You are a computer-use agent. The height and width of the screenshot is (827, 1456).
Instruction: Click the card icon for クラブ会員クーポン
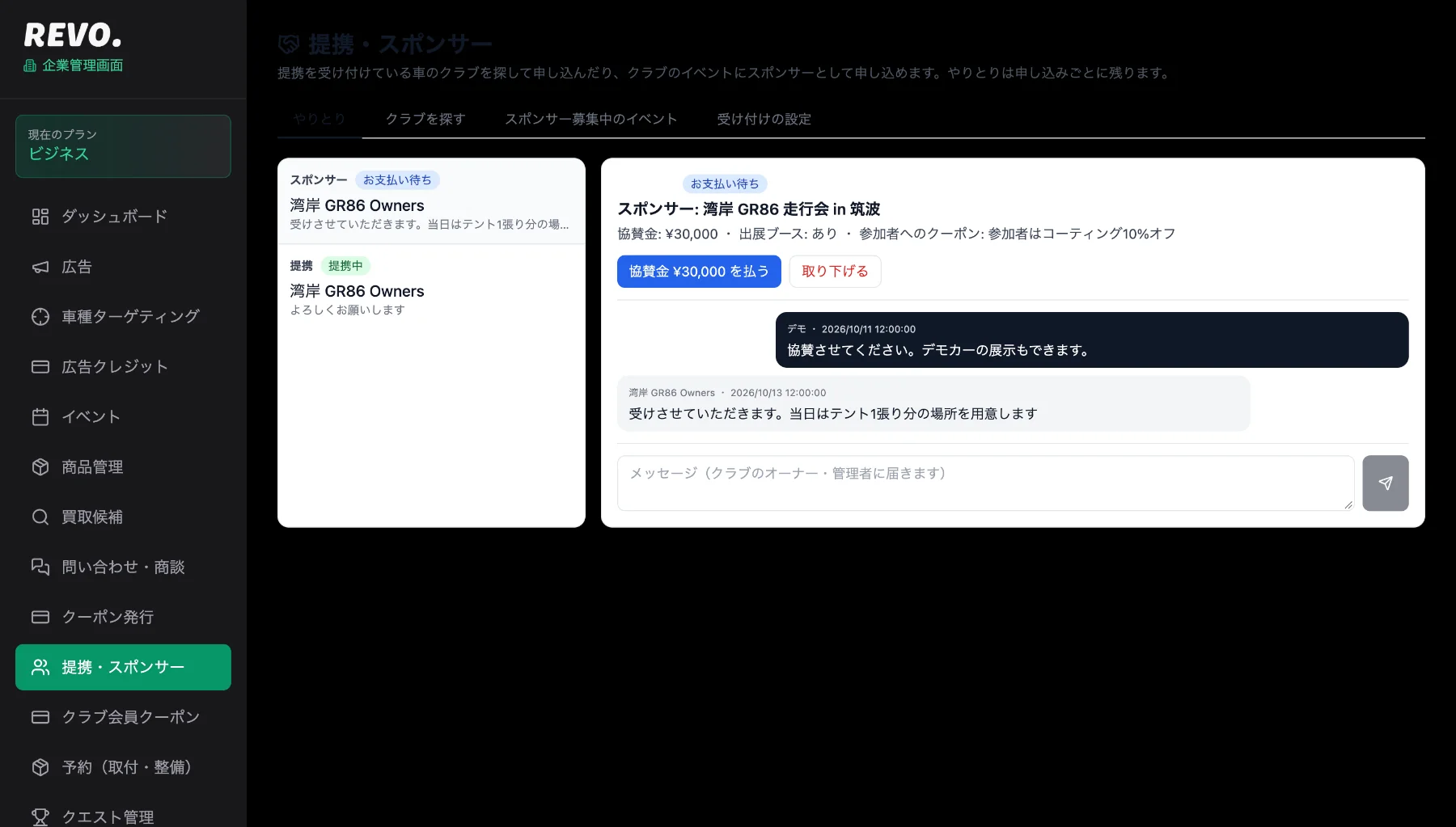tap(40, 718)
